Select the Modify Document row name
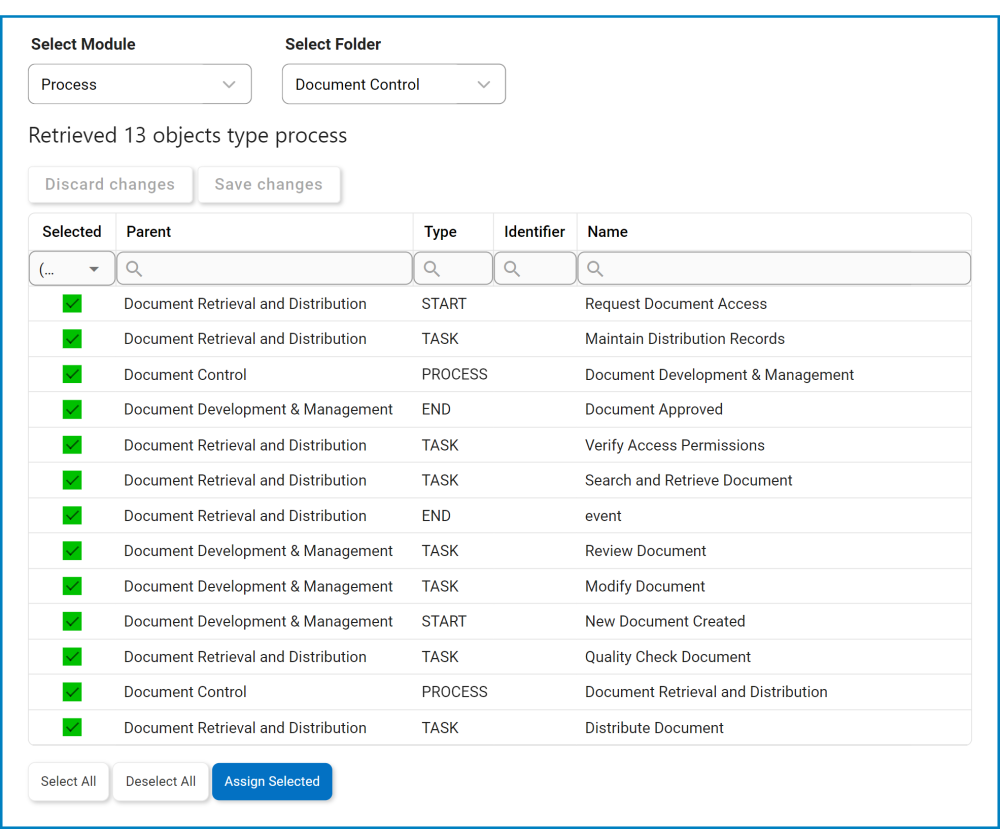 [x=645, y=587]
